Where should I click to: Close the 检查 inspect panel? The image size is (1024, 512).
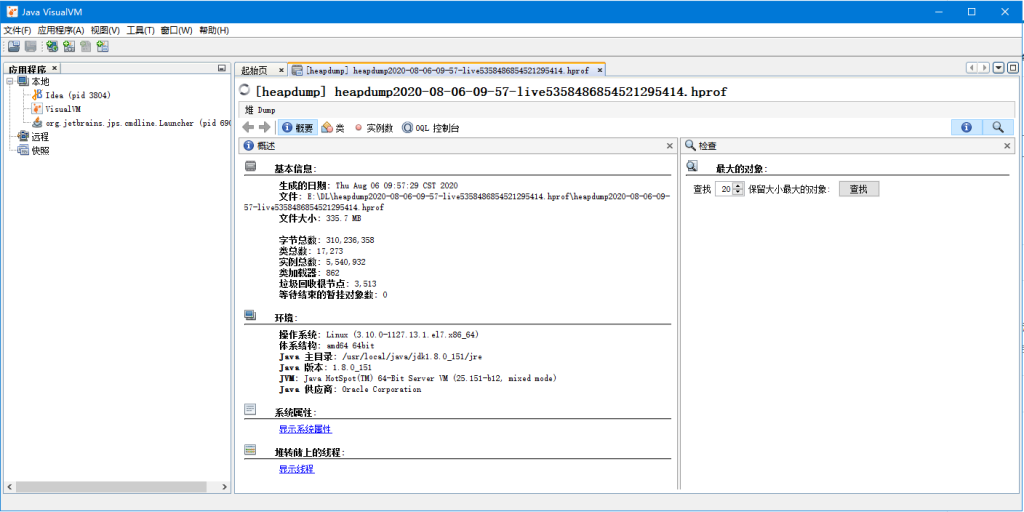[x=1007, y=146]
